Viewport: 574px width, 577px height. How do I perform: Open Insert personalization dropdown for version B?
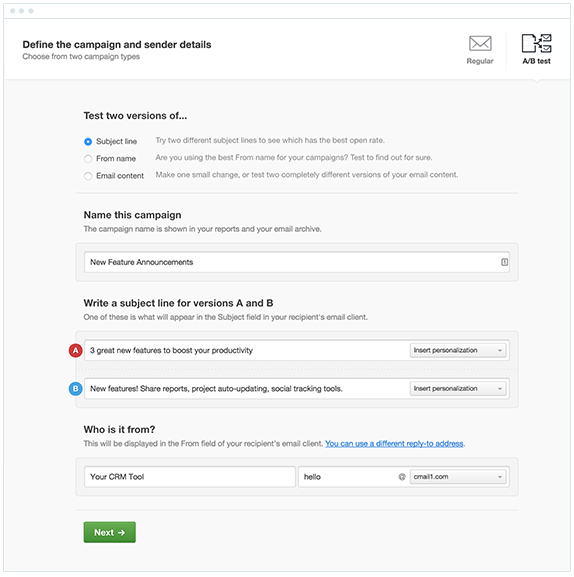(x=458, y=389)
